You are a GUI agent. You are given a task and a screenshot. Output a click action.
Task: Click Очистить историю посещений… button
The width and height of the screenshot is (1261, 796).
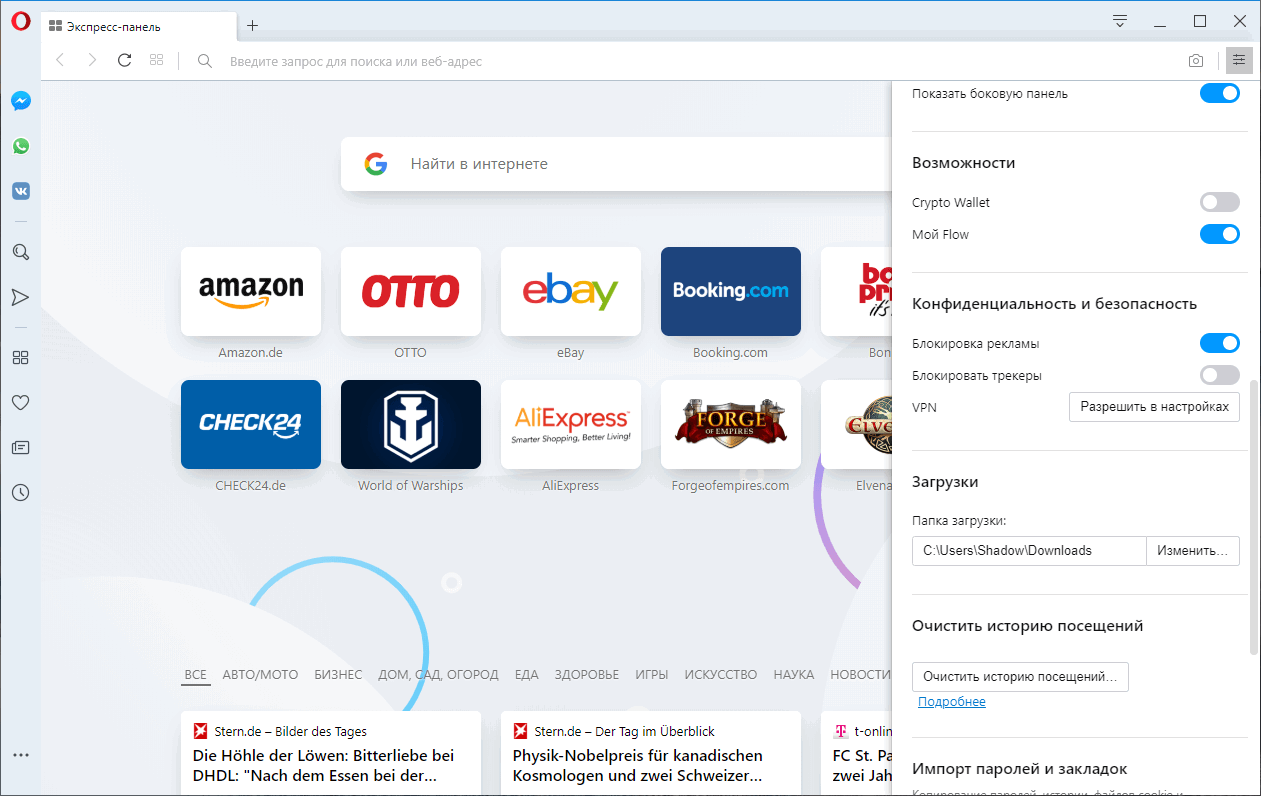pyautogui.click(x=1021, y=677)
